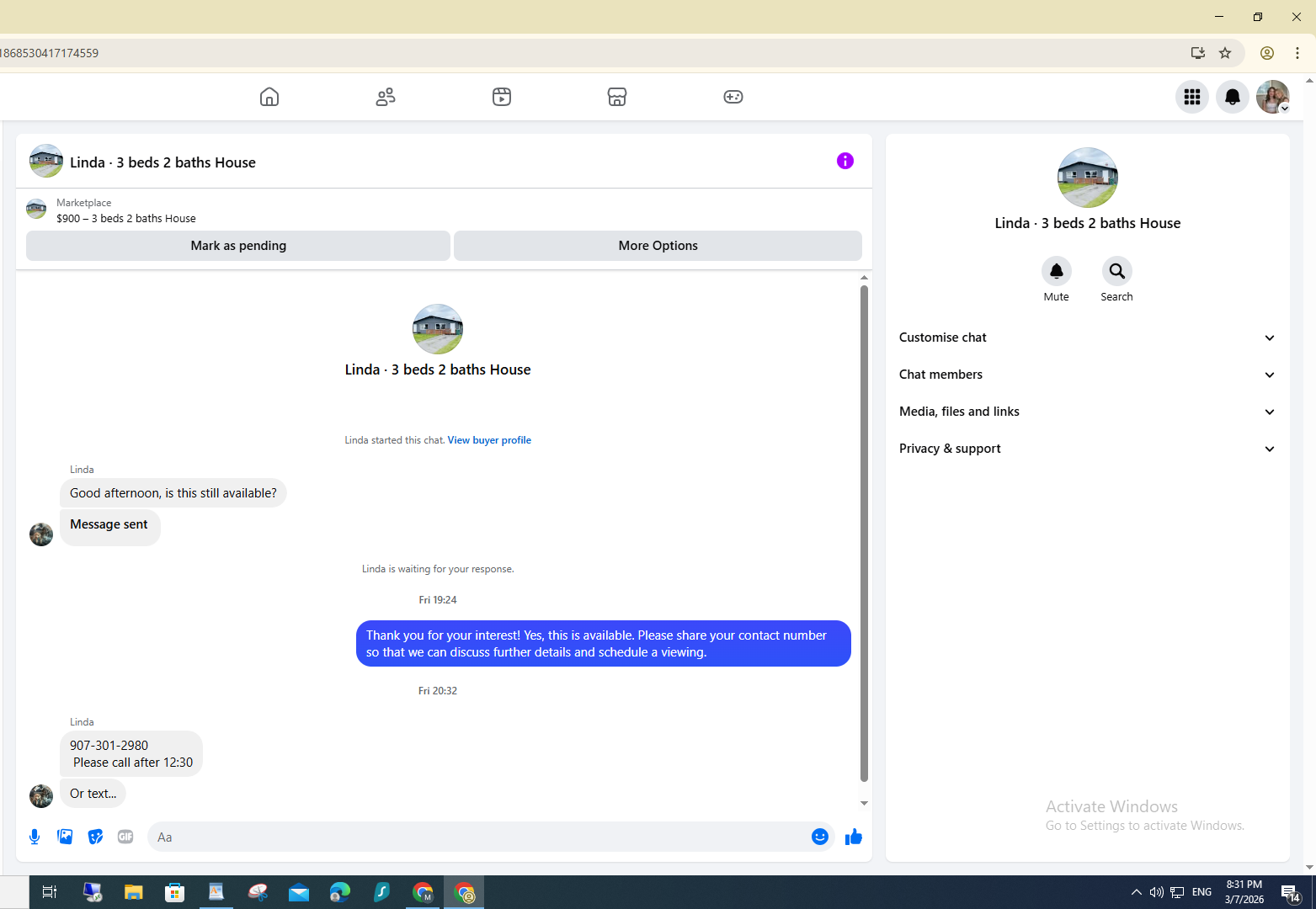Click the house avatar in the chat header
Screen dimensions: 1316x909
[46, 161]
